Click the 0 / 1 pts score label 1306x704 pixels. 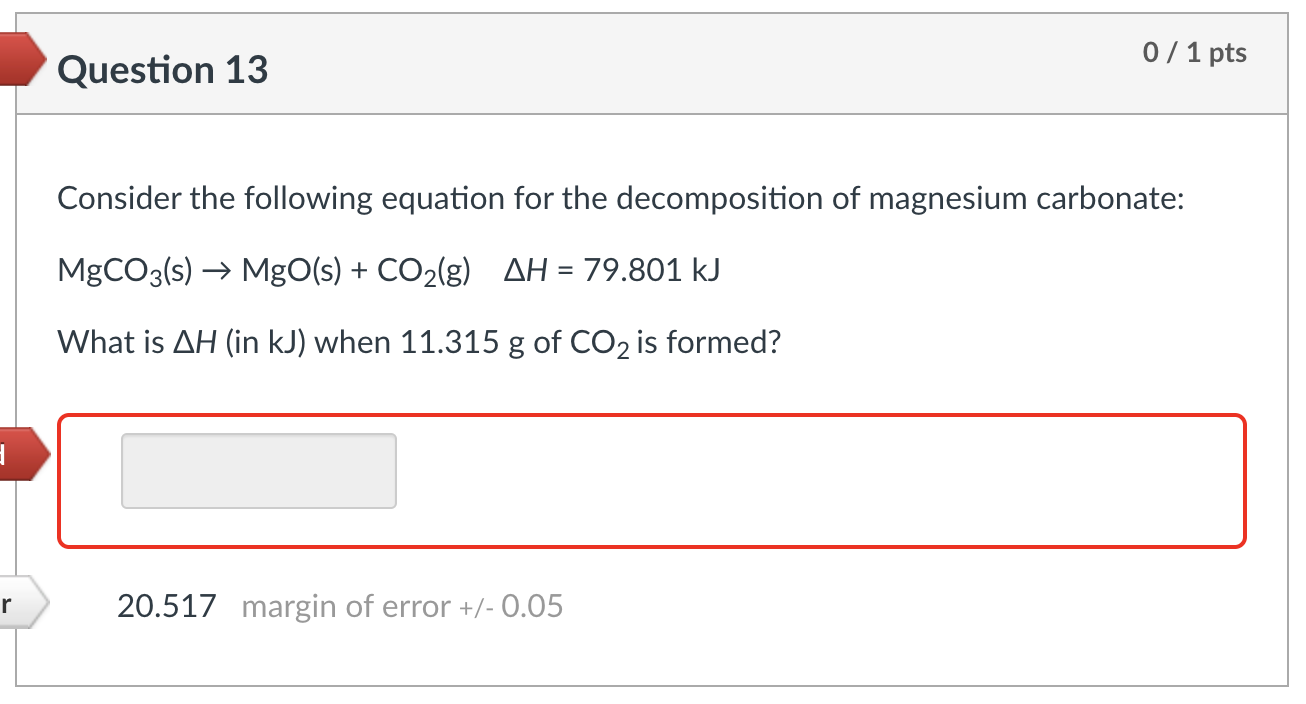[1194, 53]
